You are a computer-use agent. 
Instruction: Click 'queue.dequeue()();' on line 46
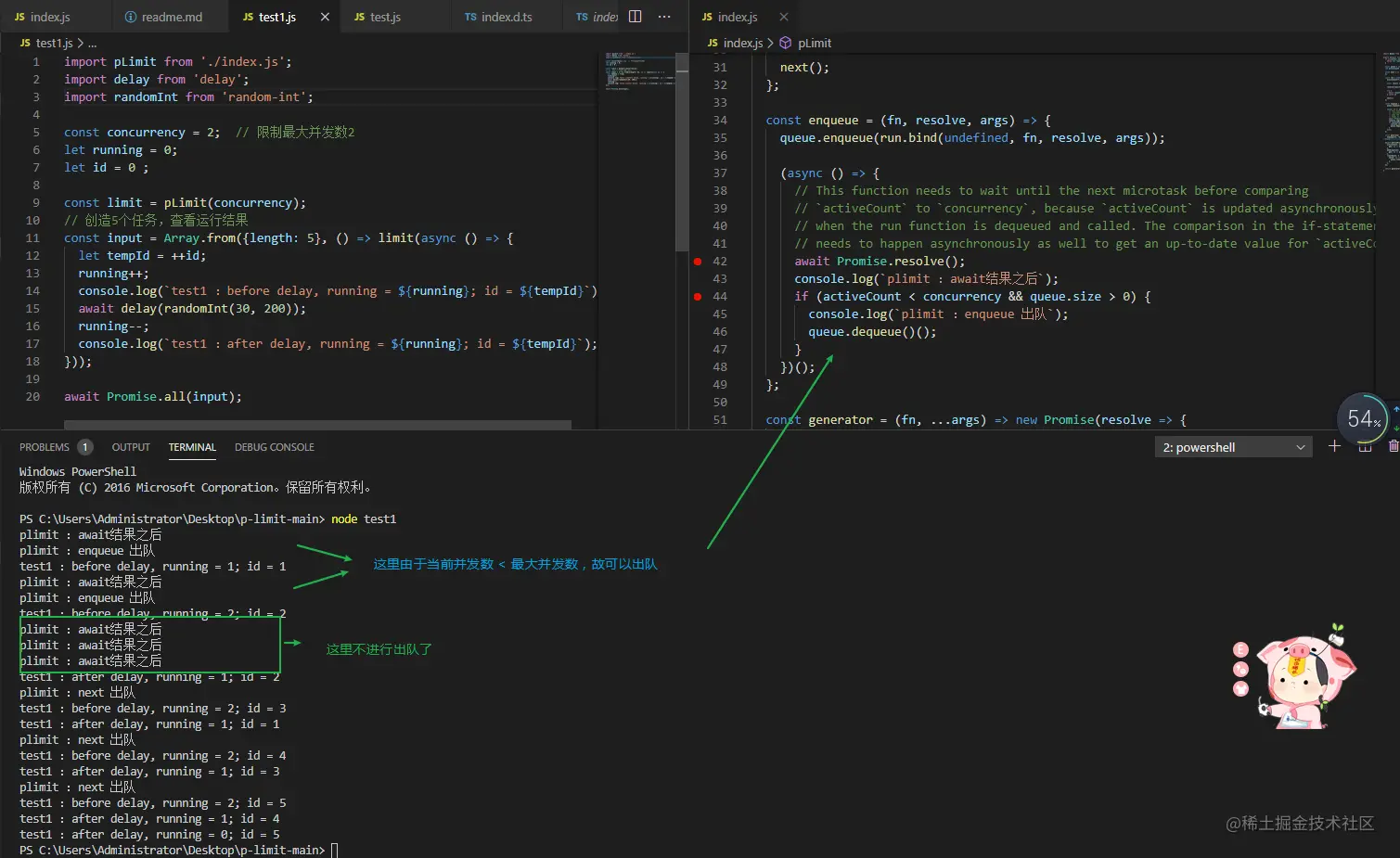pyautogui.click(x=872, y=332)
